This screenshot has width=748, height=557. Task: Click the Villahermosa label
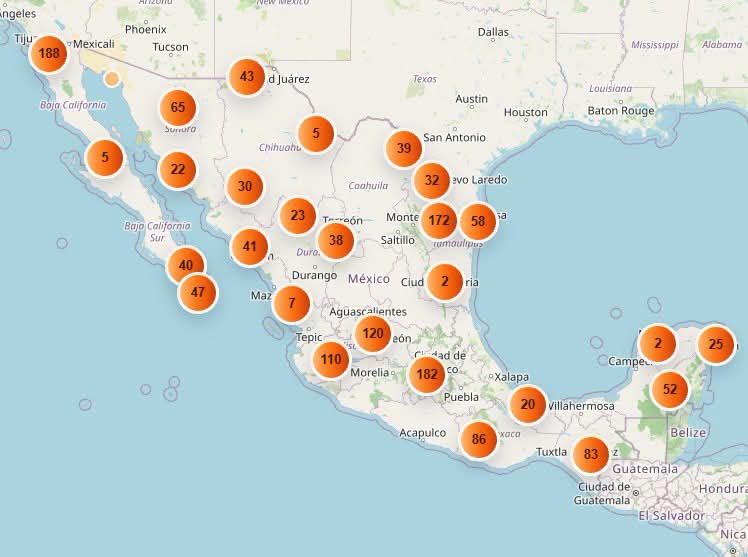[x=581, y=406]
